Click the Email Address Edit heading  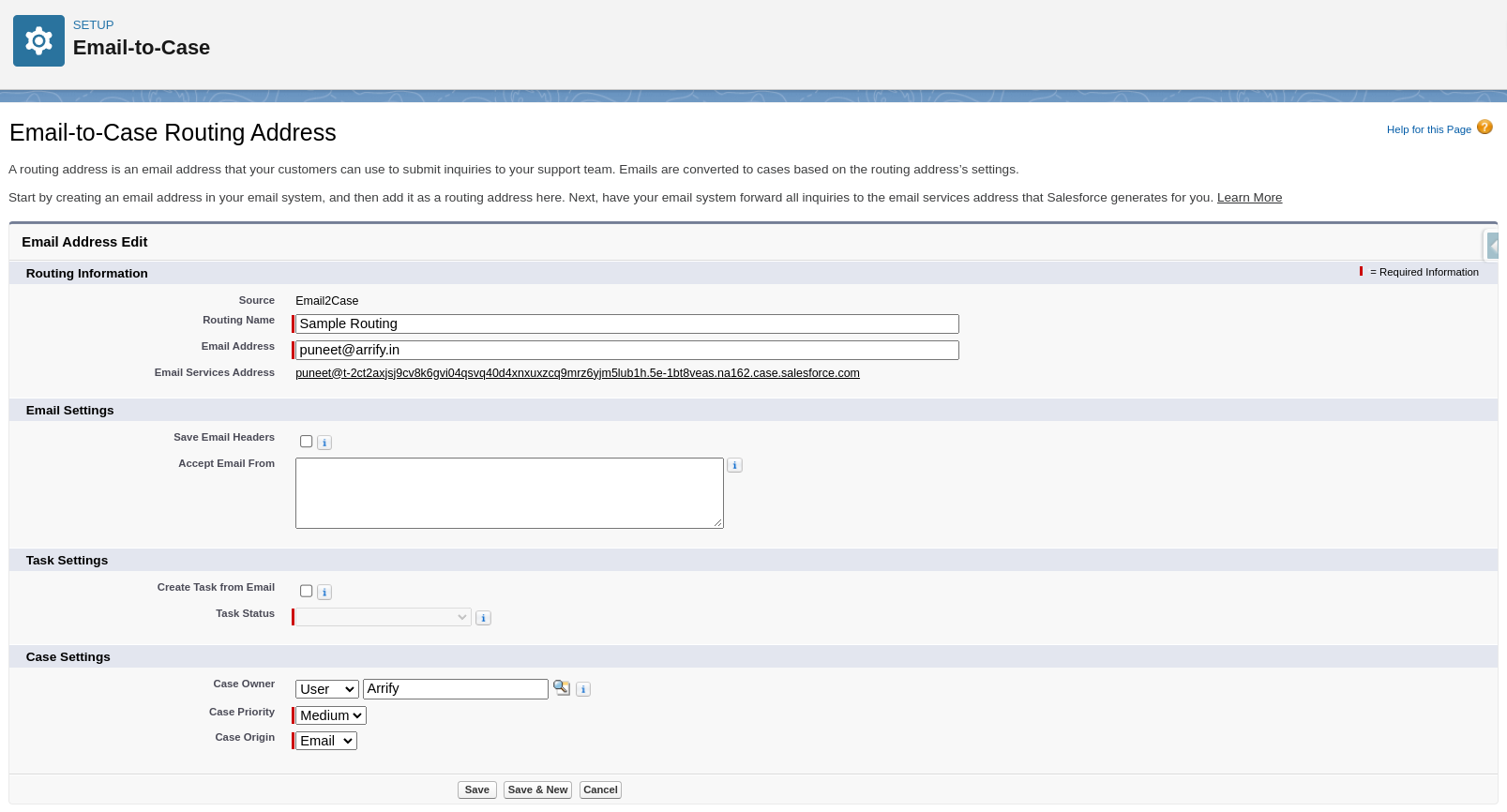coord(84,242)
